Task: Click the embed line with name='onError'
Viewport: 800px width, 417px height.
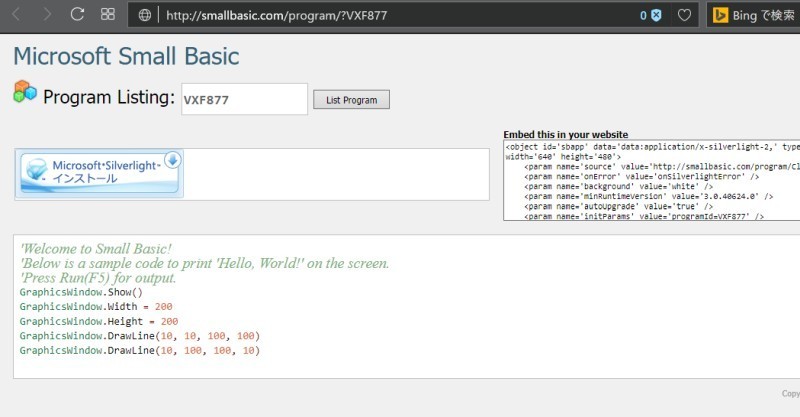Action: pyautogui.click(x=642, y=176)
